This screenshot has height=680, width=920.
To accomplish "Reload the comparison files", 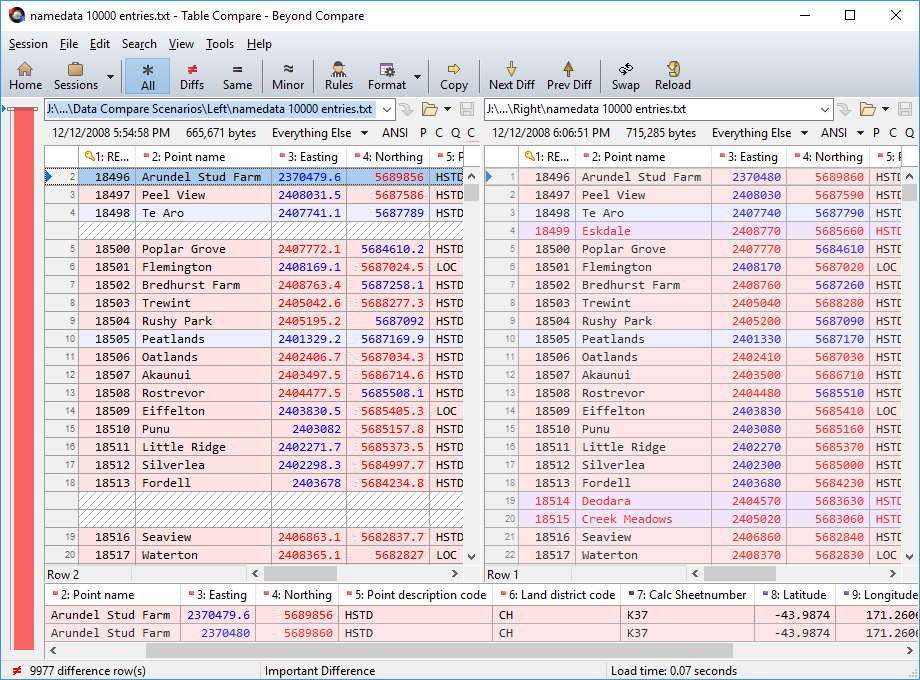I will (672, 76).
